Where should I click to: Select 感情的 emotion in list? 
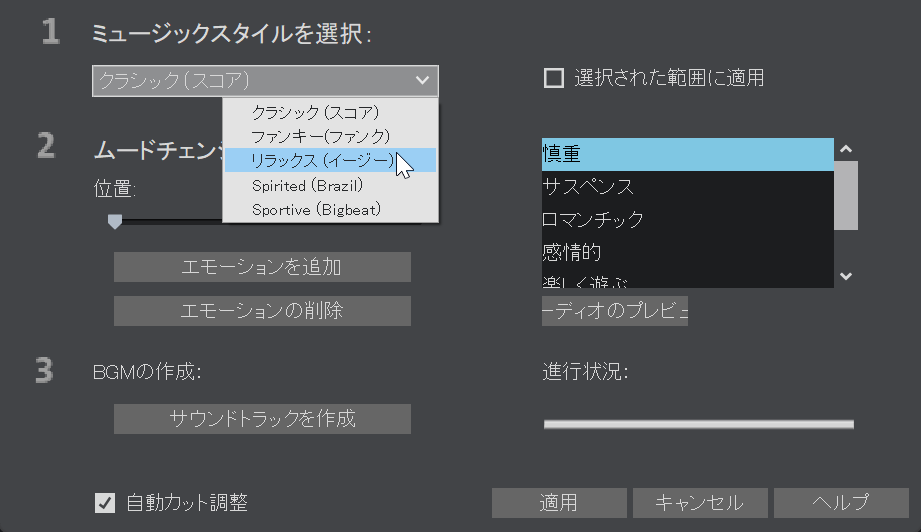click(x=687, y=252)
